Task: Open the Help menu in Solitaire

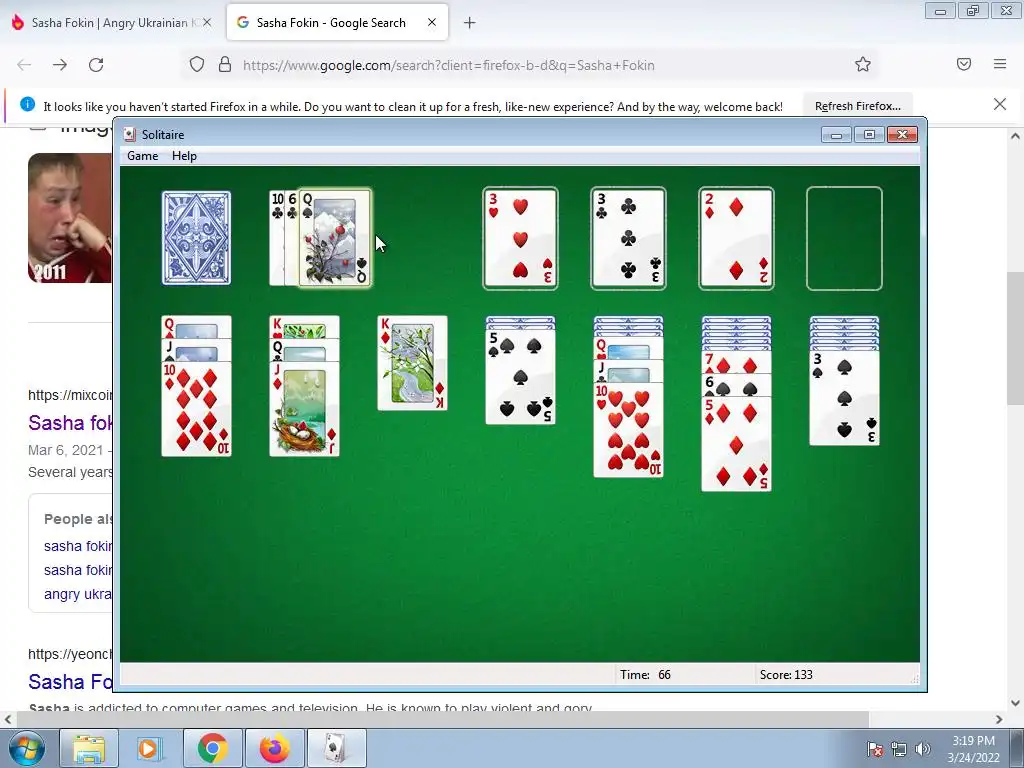Action: tap(184, 156)
